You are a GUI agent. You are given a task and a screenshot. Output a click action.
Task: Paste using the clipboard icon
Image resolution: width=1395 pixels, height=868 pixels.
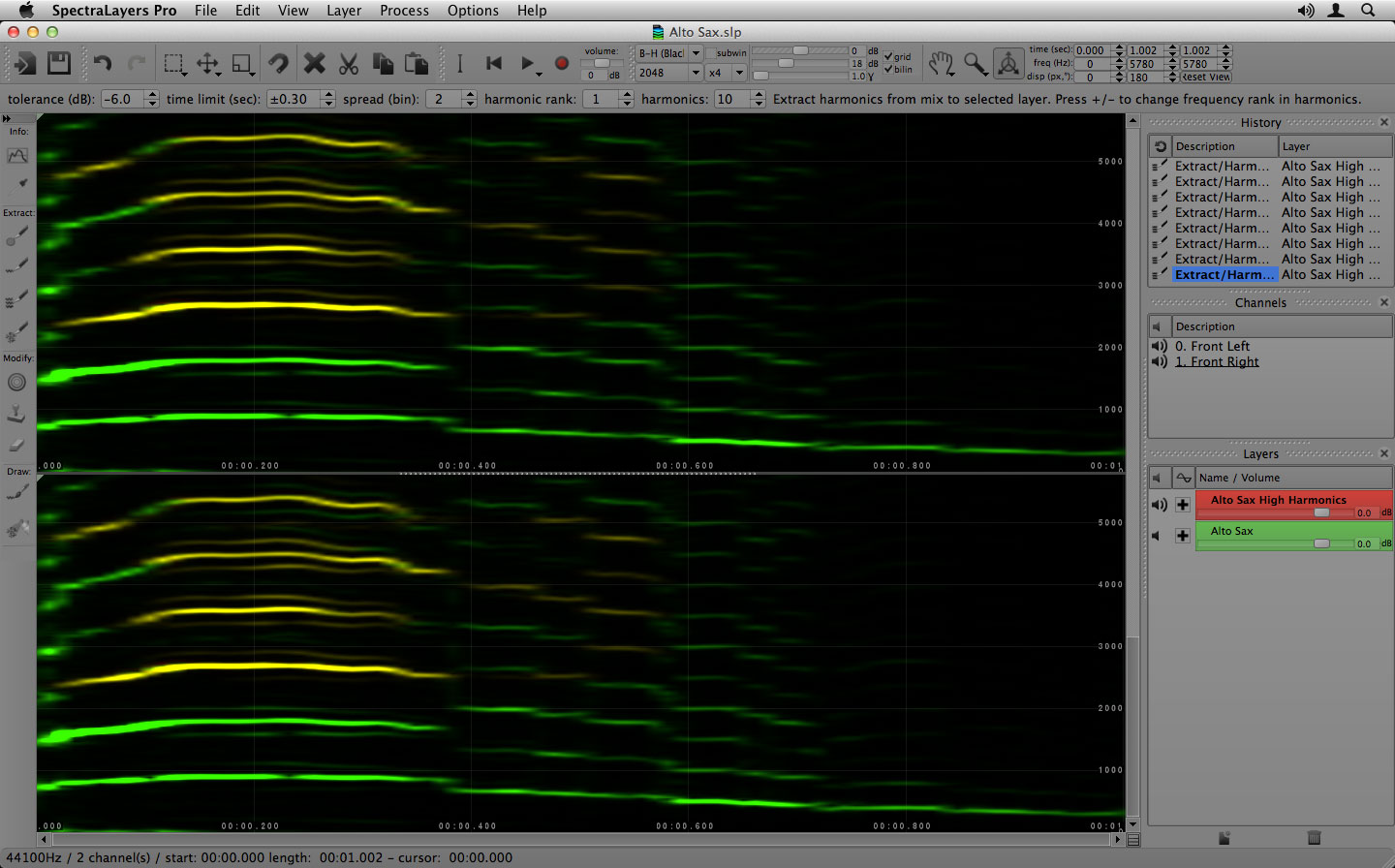[418, 64]
